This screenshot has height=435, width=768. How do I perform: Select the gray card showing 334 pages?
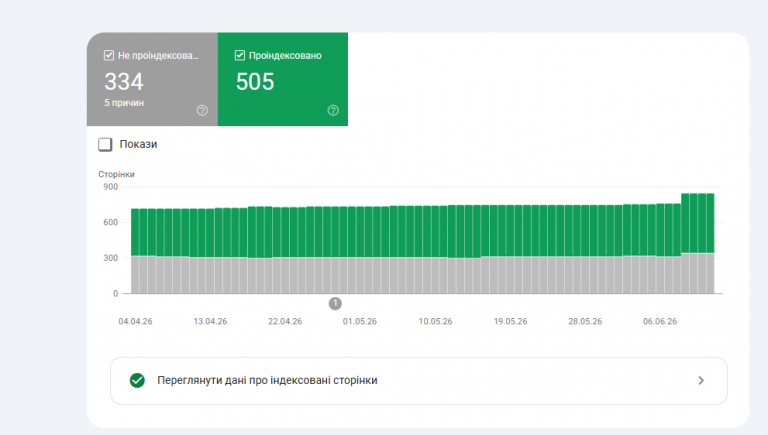tap(152, 79)
